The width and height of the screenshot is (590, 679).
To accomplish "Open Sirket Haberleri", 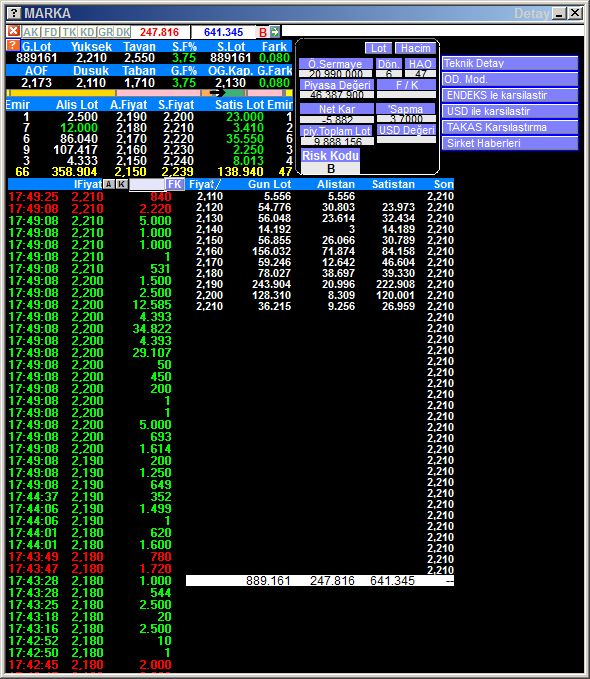I will [510, 143].
